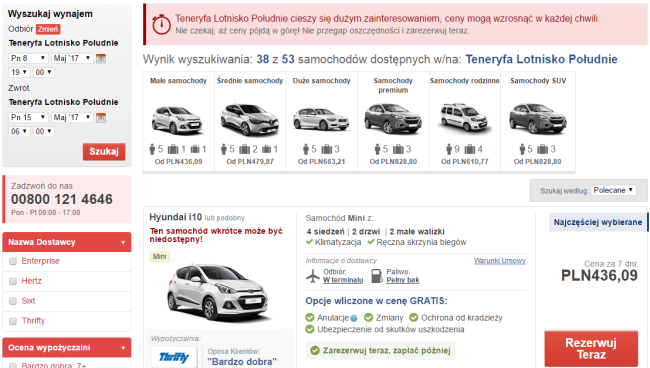This screenshot has width=650, height=368.
Task: Open the return day dropdown Pn 15
Action: 28,118
